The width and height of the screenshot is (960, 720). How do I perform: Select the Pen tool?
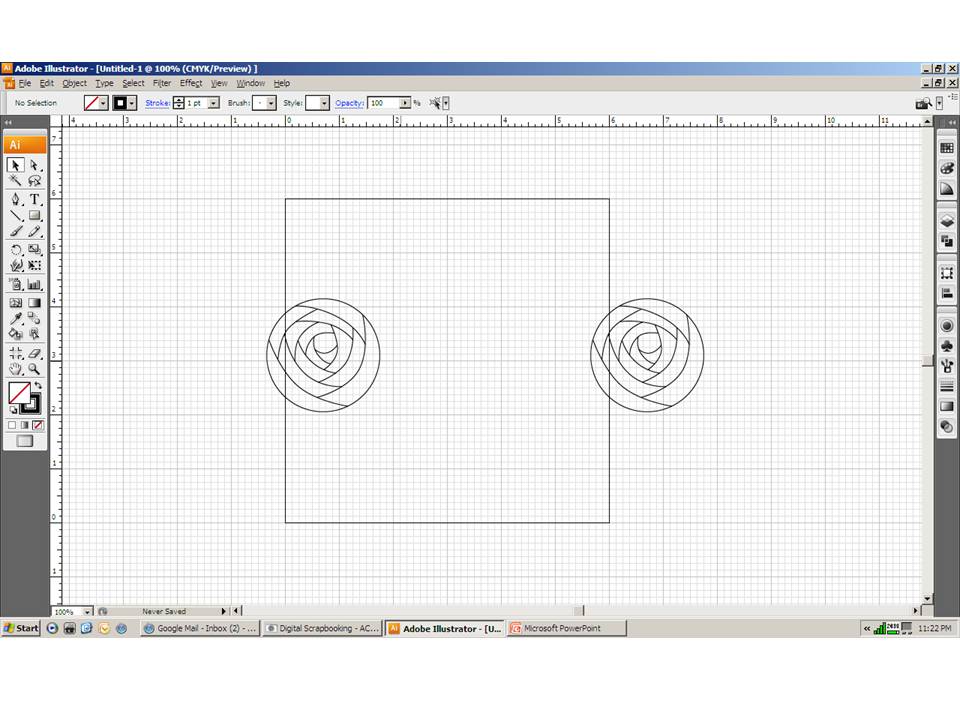tap(15, 199)
